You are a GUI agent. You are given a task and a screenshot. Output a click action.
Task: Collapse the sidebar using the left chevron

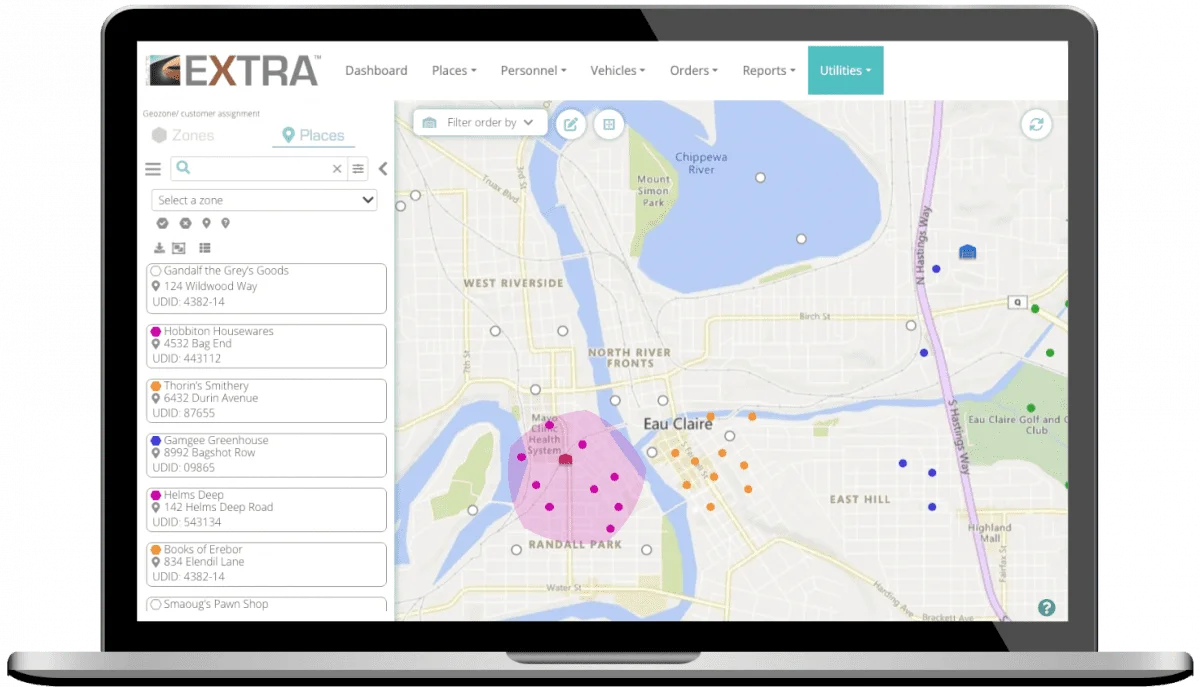[x=383, y=170]
